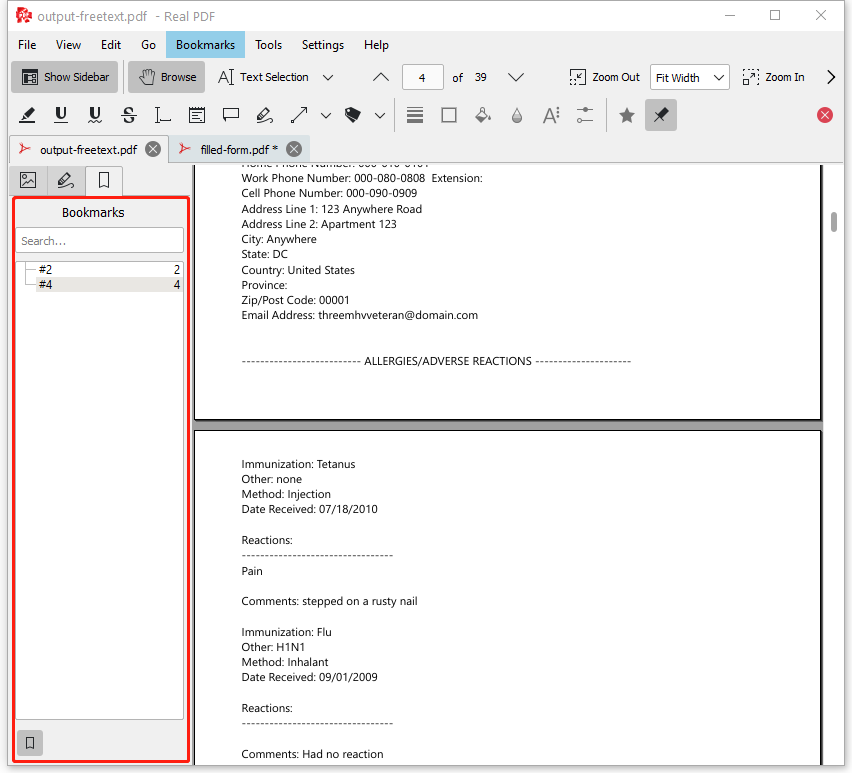The width and height of the screenshot is (852, 773).
Task: Show the bookmarks sidebar panel
Action: tap(104, 180)
